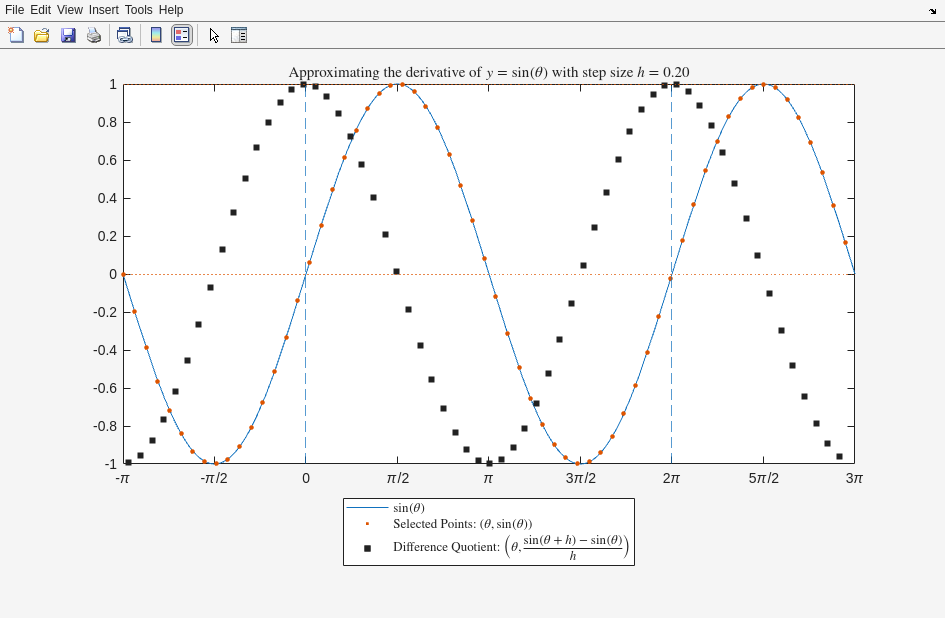Save the figure using the floppy disk icon

point(68,35)
